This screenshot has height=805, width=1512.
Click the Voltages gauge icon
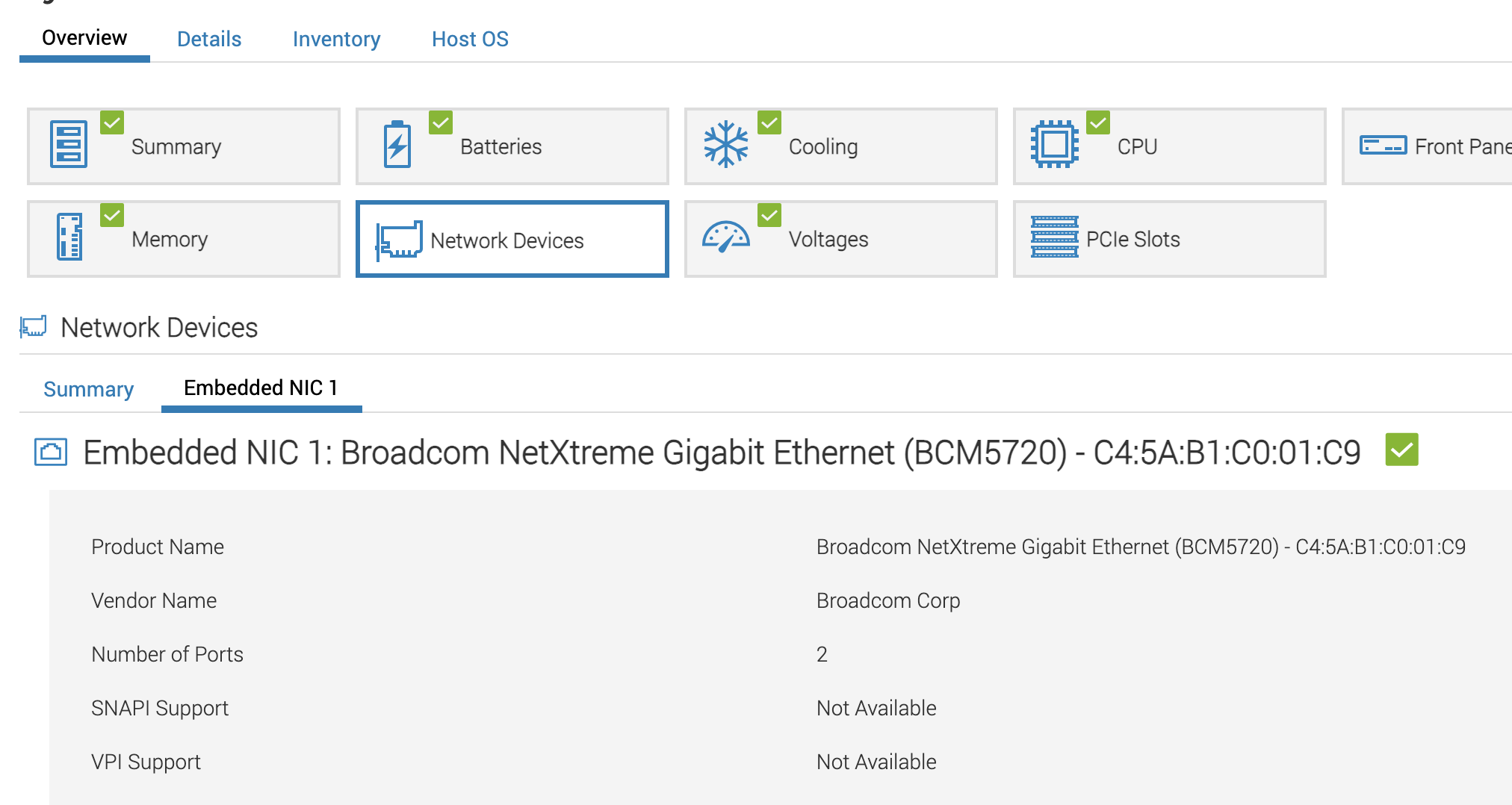(x=725, y=237)
